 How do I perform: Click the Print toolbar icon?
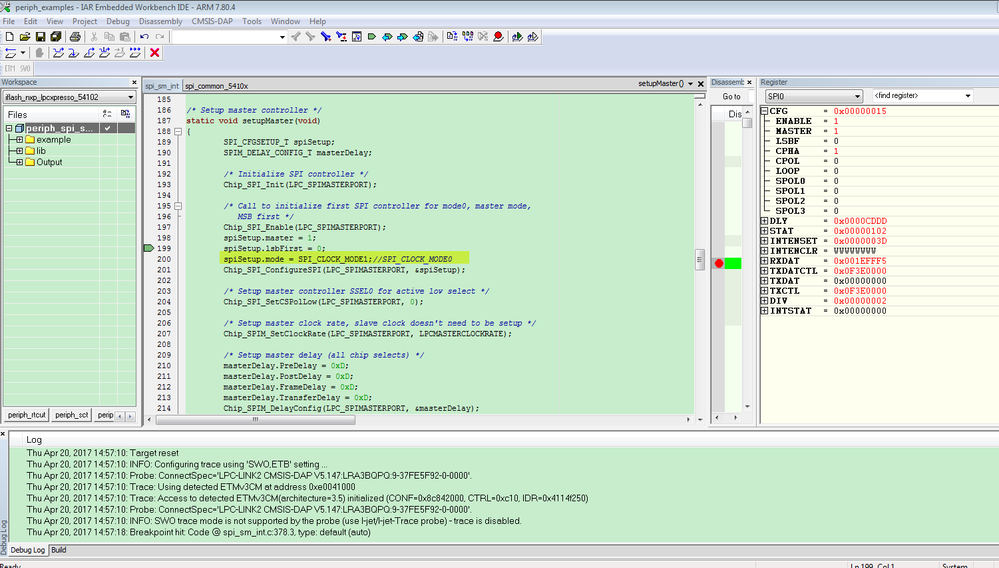[x=73, y=37]
